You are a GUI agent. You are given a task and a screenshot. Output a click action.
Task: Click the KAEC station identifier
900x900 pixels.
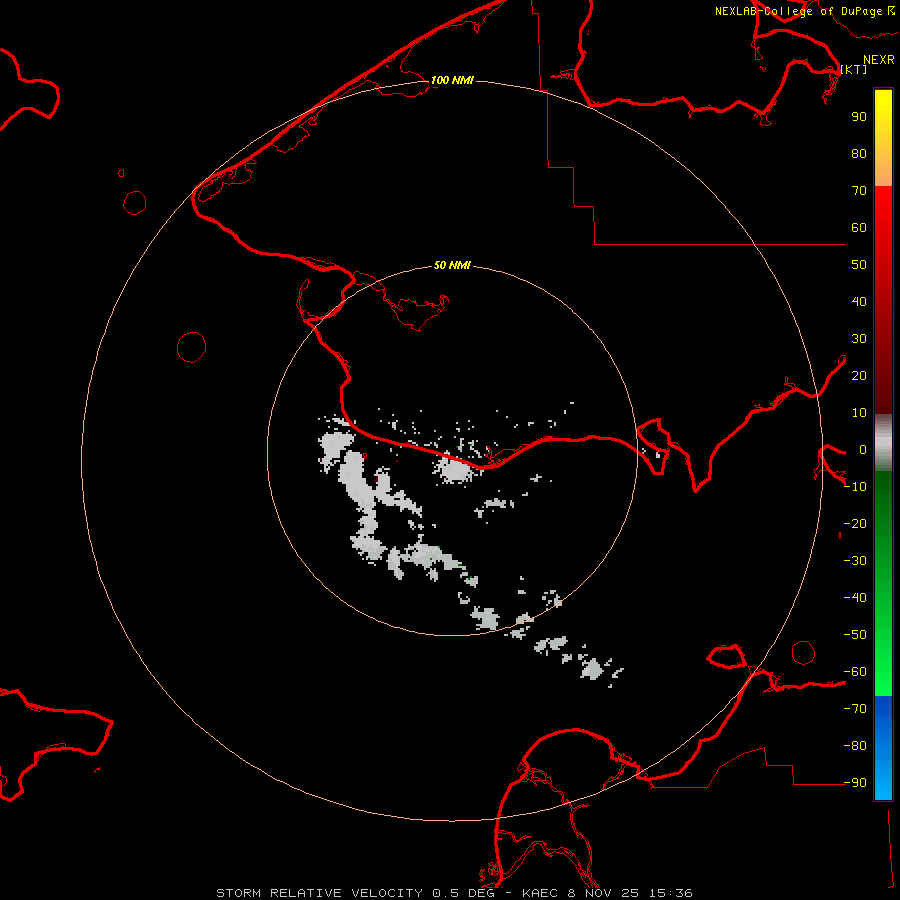coord(540,893)
